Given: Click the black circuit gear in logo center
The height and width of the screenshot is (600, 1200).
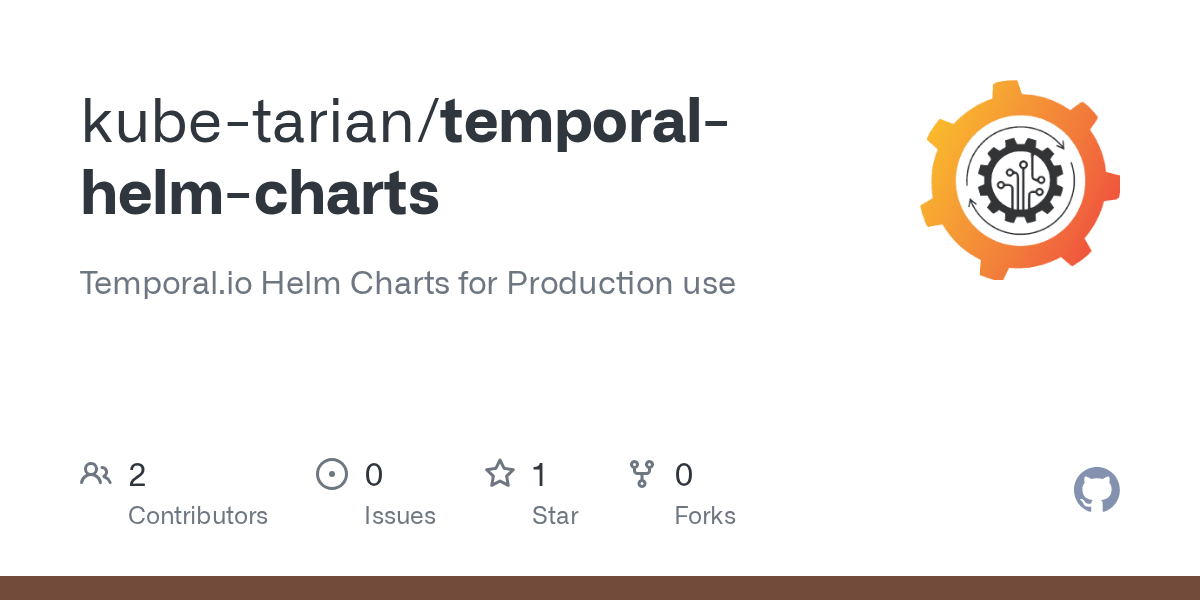Looking at the screenshot, I should [x=1018, y=181].
